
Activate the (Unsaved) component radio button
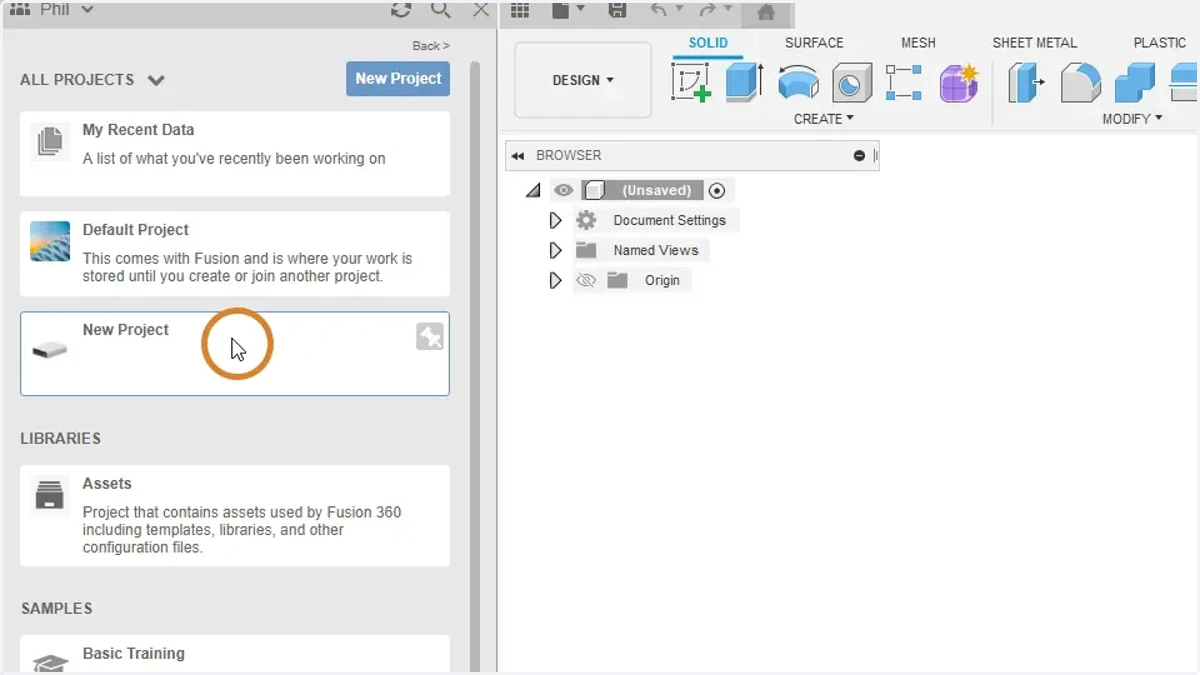tap(717, 190)
